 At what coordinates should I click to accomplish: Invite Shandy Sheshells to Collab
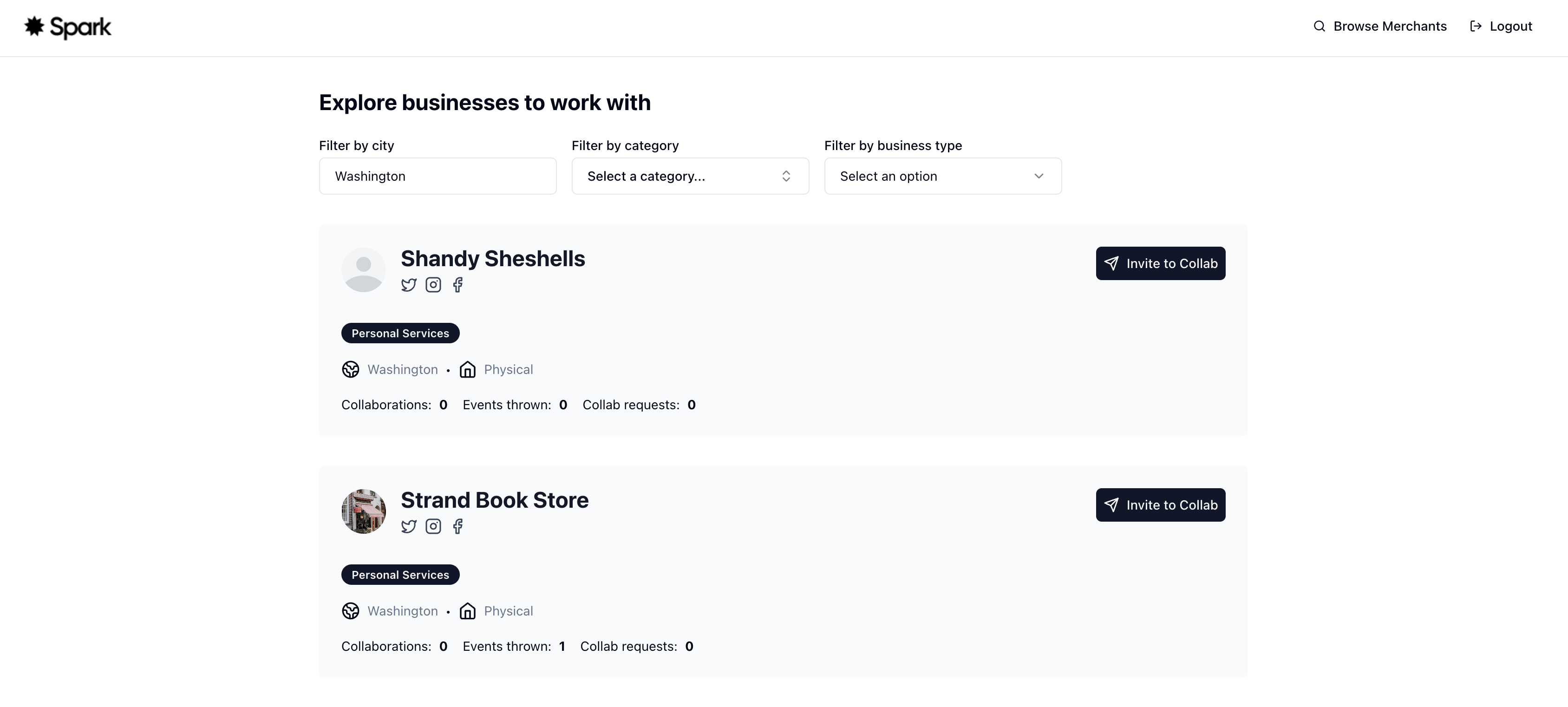[1160, 264]
